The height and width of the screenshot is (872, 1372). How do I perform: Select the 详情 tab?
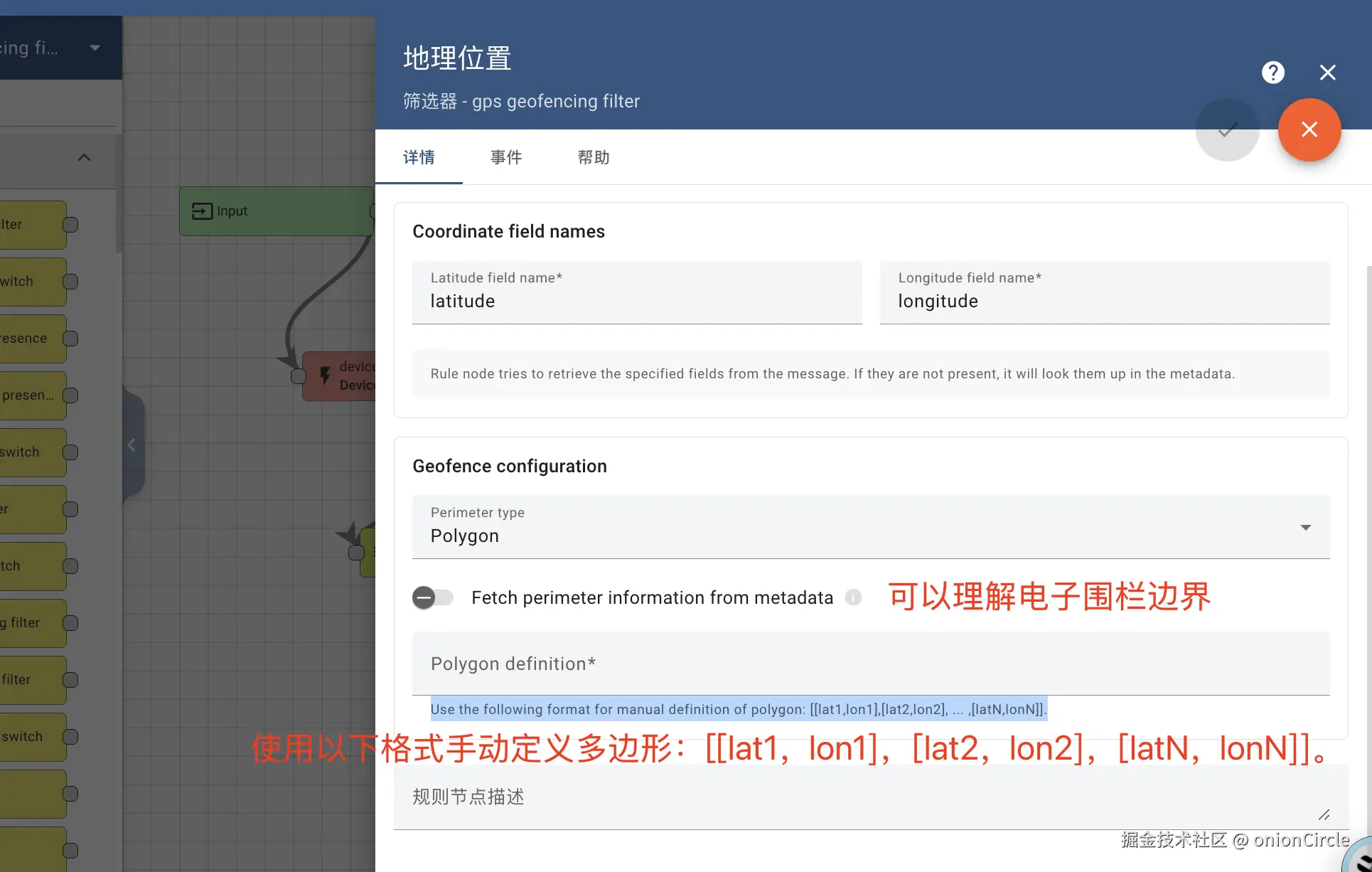point(419,157)
